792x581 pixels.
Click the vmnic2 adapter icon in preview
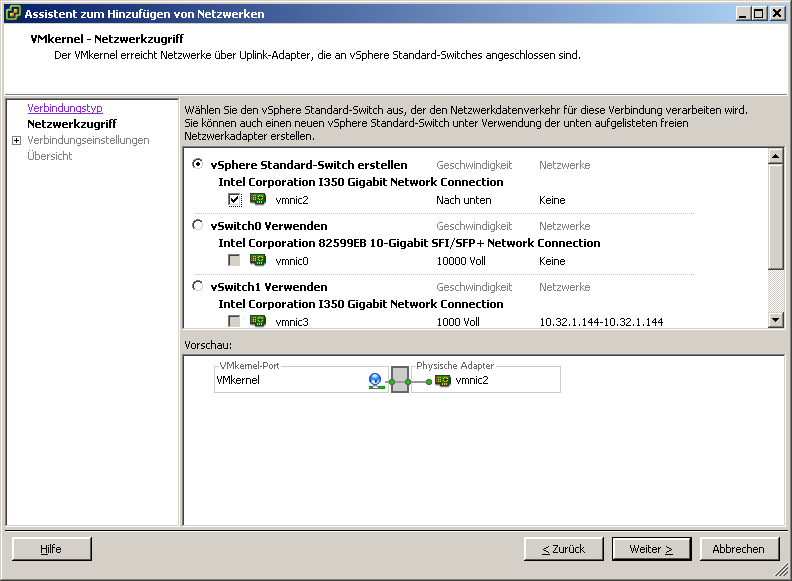point(442,380)
